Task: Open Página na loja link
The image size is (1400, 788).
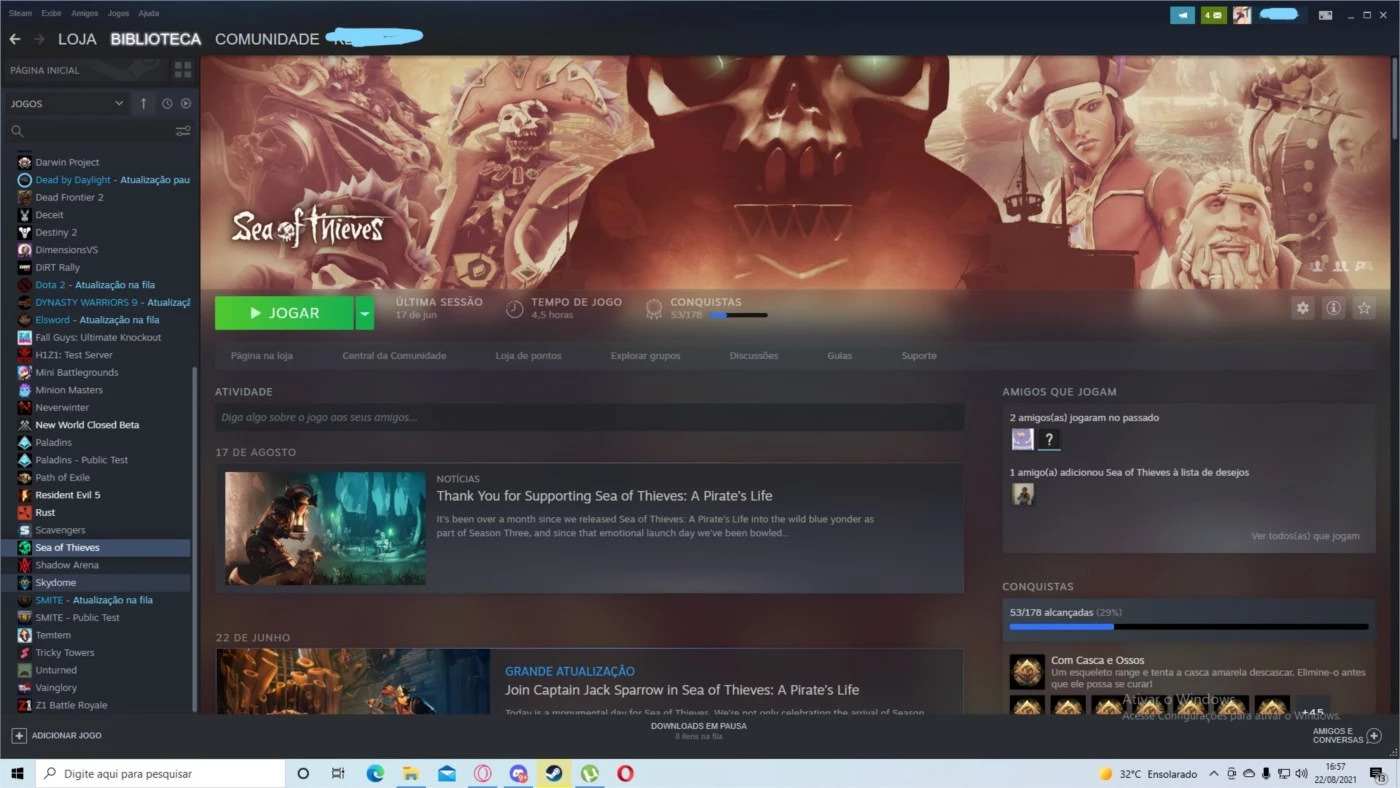Action: click(262, 356)
